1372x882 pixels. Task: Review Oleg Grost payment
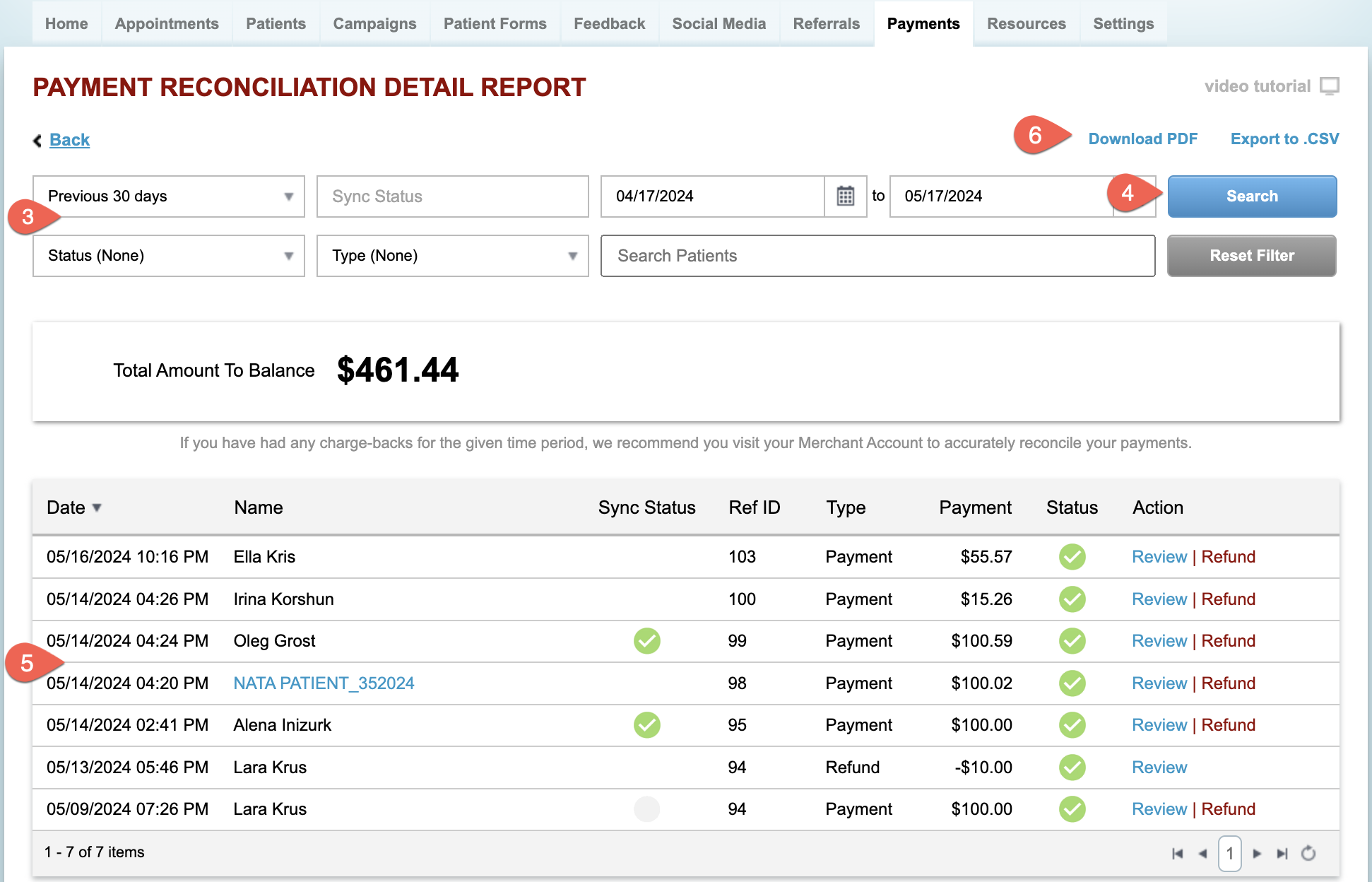click(1159, 641)
